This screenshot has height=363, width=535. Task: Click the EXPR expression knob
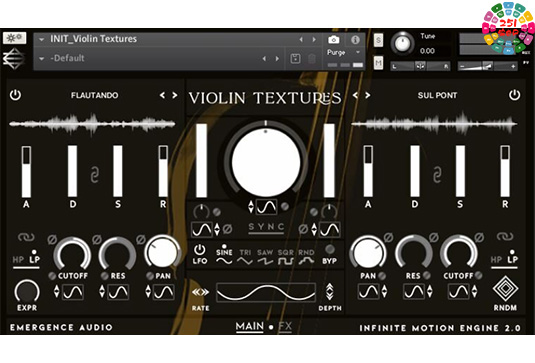coord(27,292)
